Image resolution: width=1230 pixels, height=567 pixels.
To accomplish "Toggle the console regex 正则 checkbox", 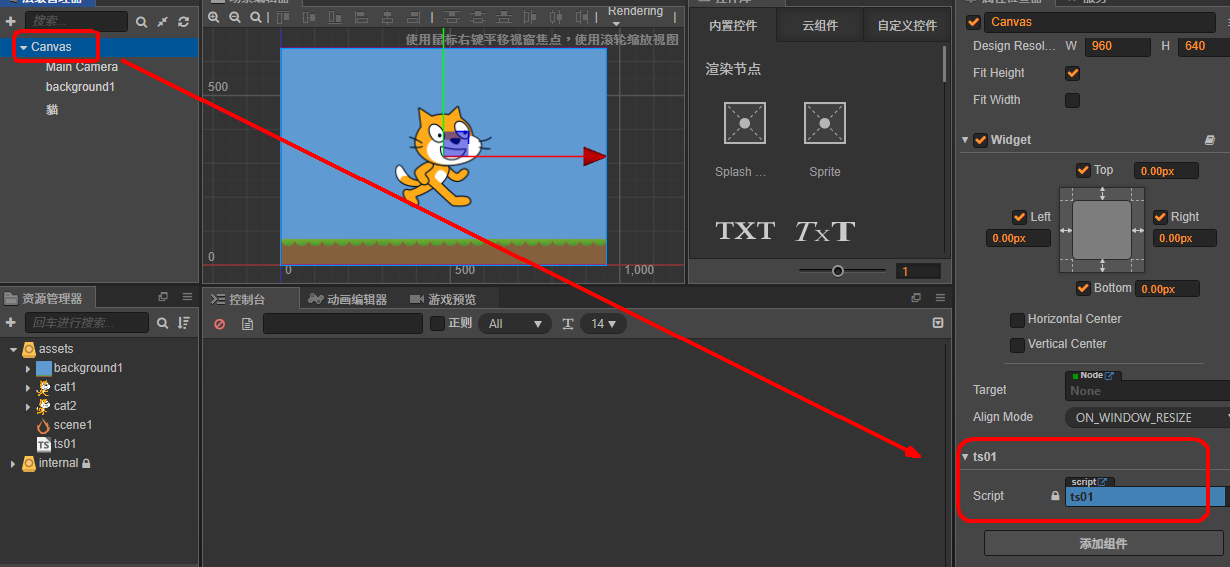I will 437,324.
